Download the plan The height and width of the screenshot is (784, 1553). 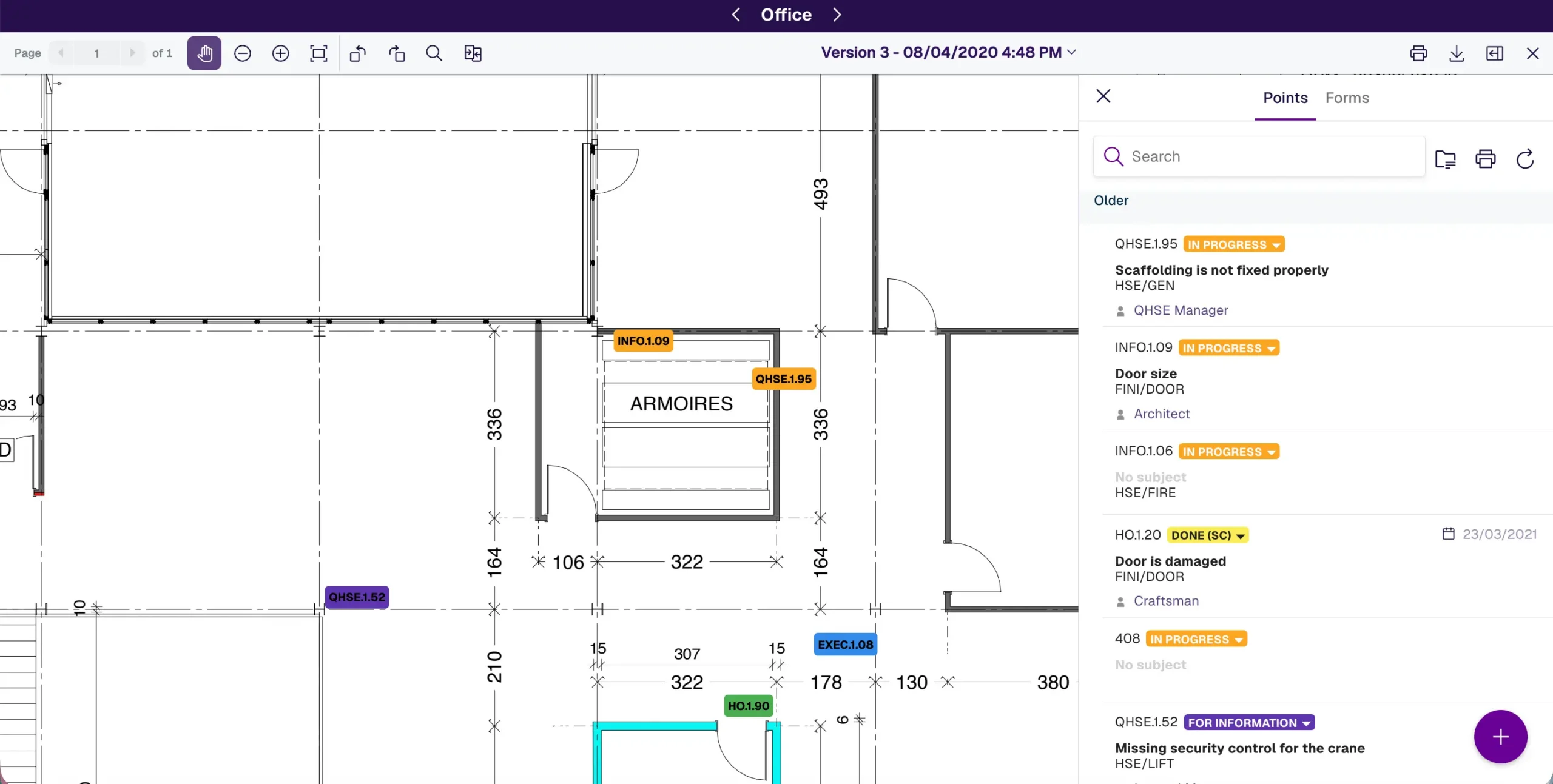[1457, 53]
